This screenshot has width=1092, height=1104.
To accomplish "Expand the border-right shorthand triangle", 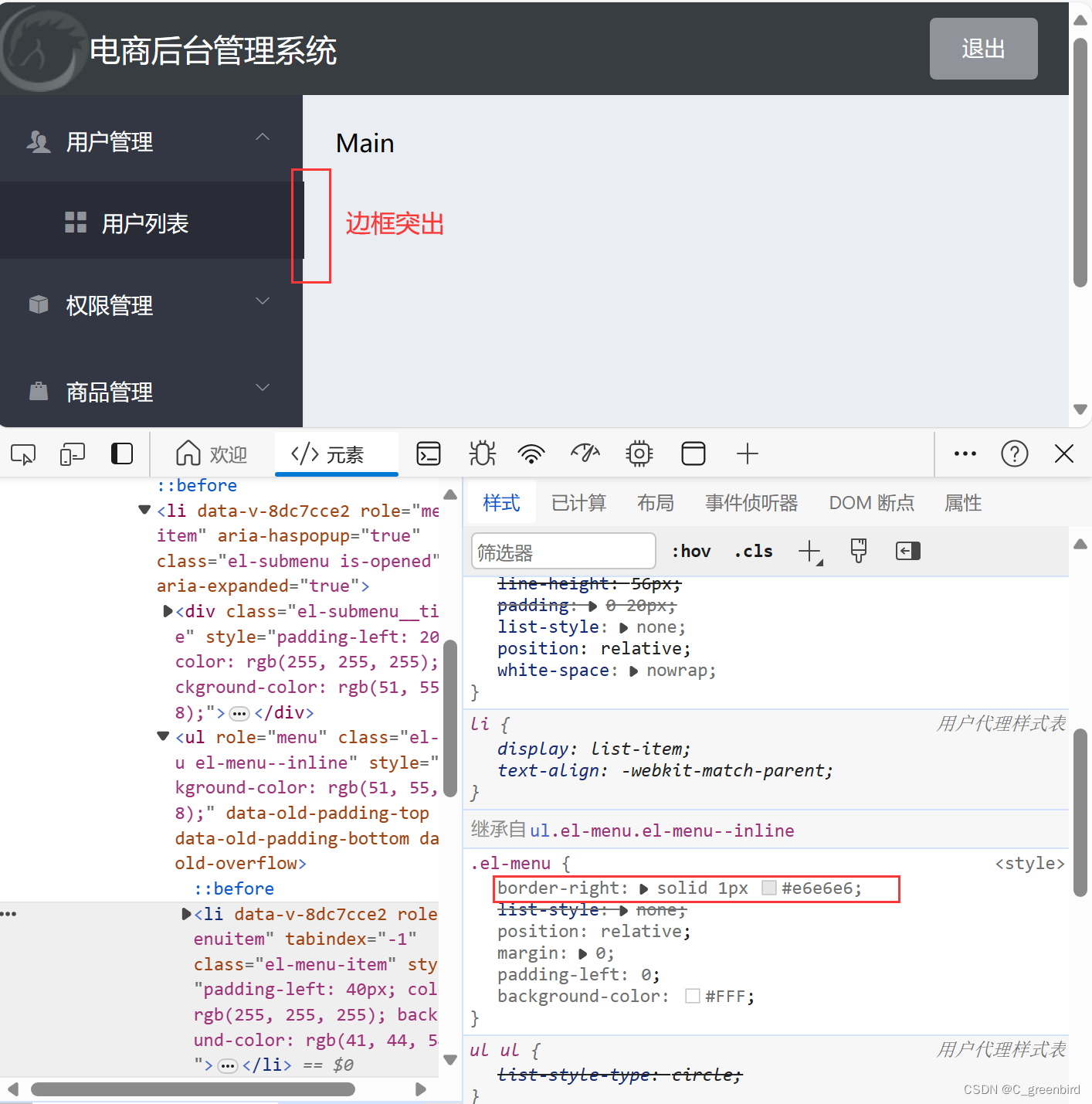I will pos(643,889).
